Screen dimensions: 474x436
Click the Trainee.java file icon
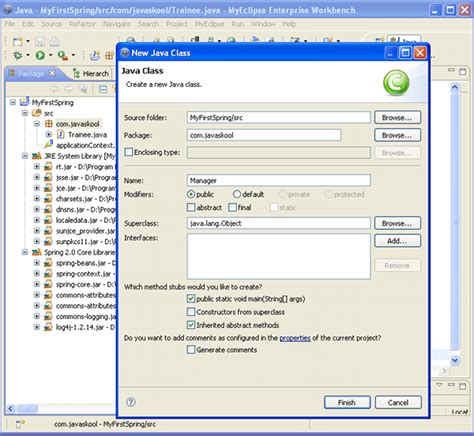(x=61, y=134)
